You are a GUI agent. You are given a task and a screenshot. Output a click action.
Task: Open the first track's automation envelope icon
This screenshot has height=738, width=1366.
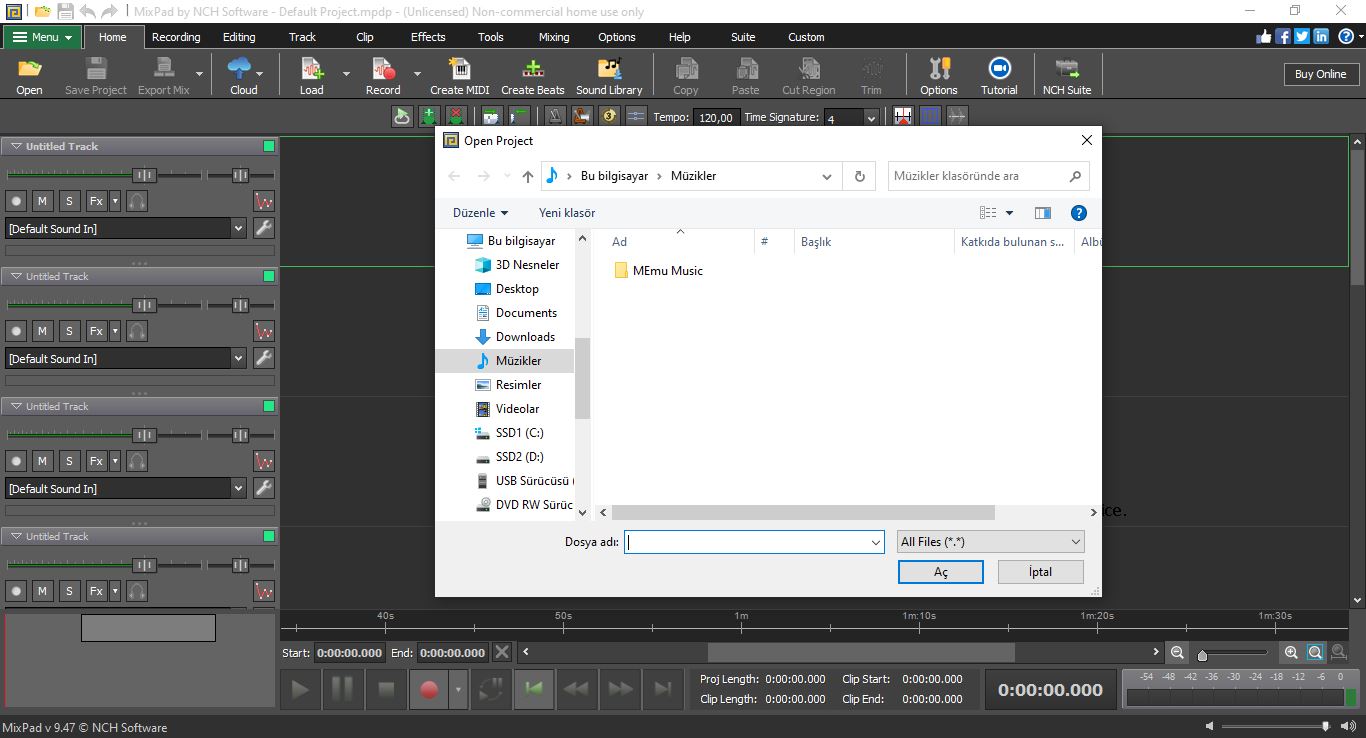click(264, 201)
